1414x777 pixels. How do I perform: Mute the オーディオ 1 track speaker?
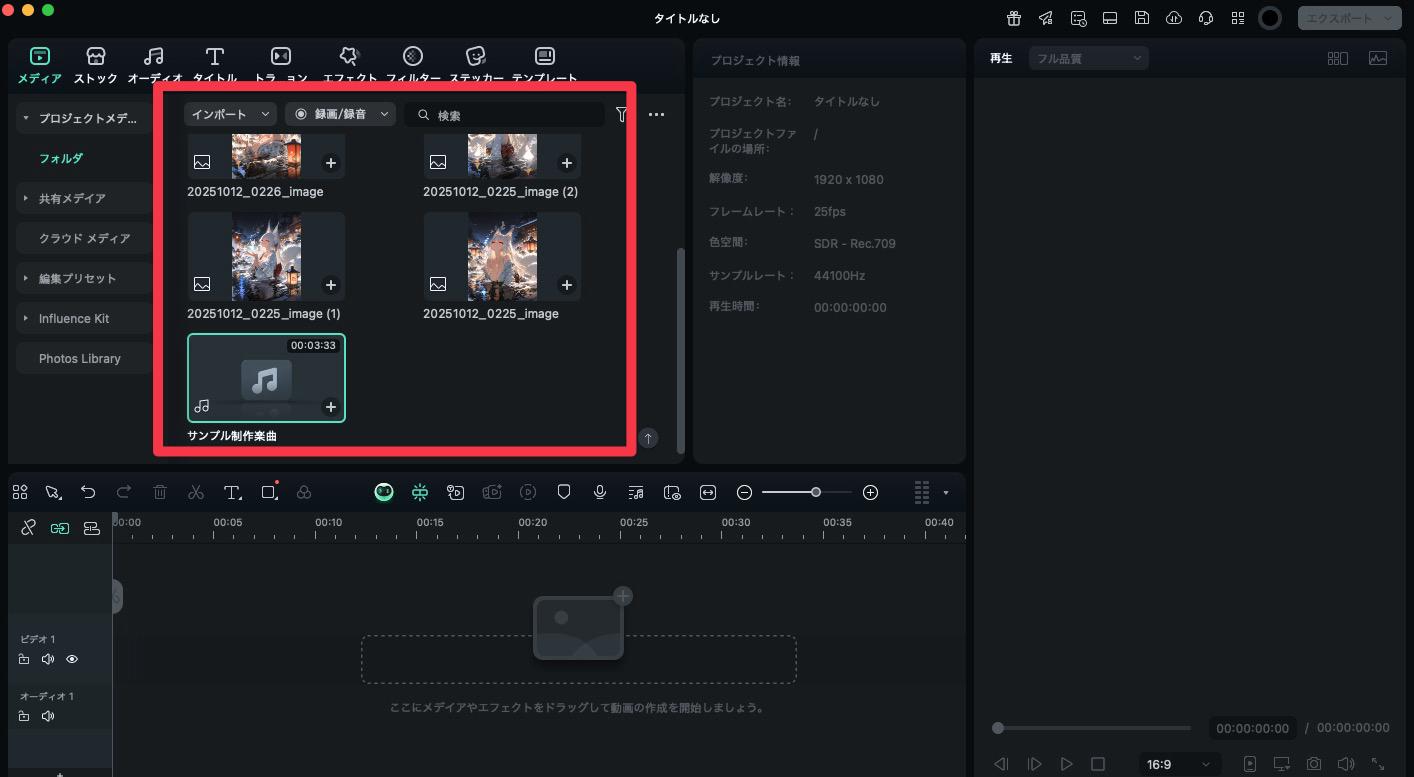(47, 716)
